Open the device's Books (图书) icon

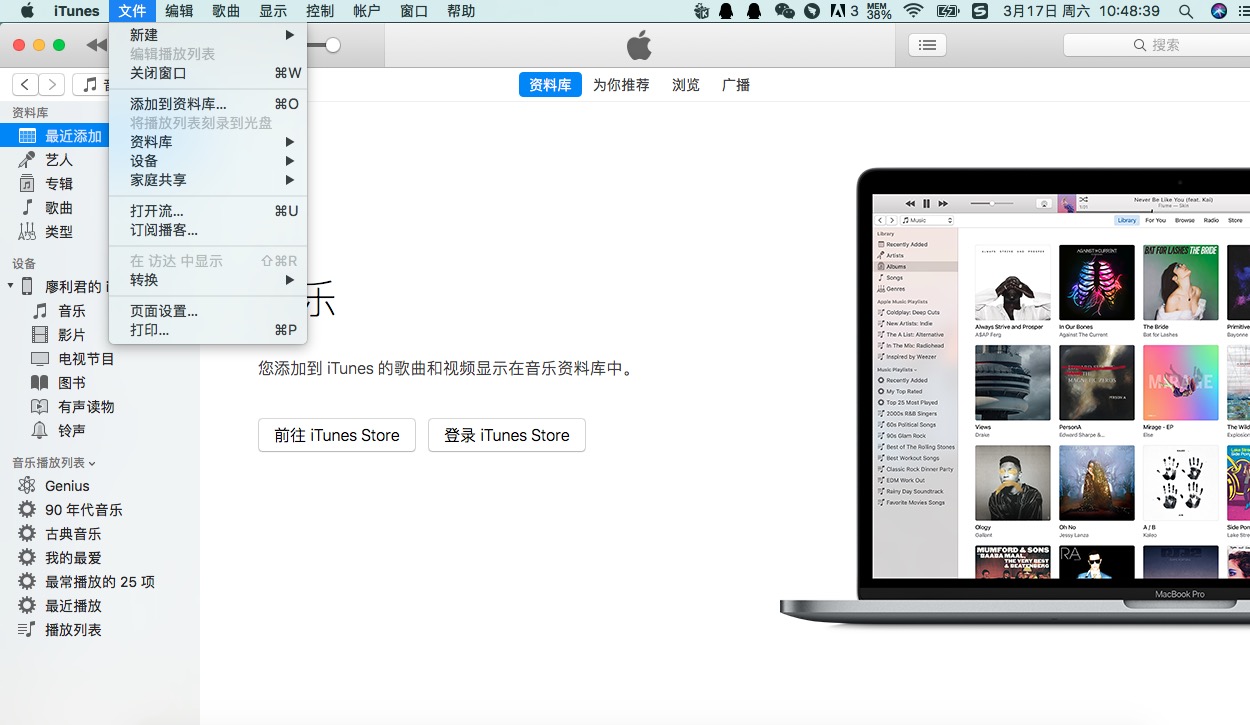(40, 383)
